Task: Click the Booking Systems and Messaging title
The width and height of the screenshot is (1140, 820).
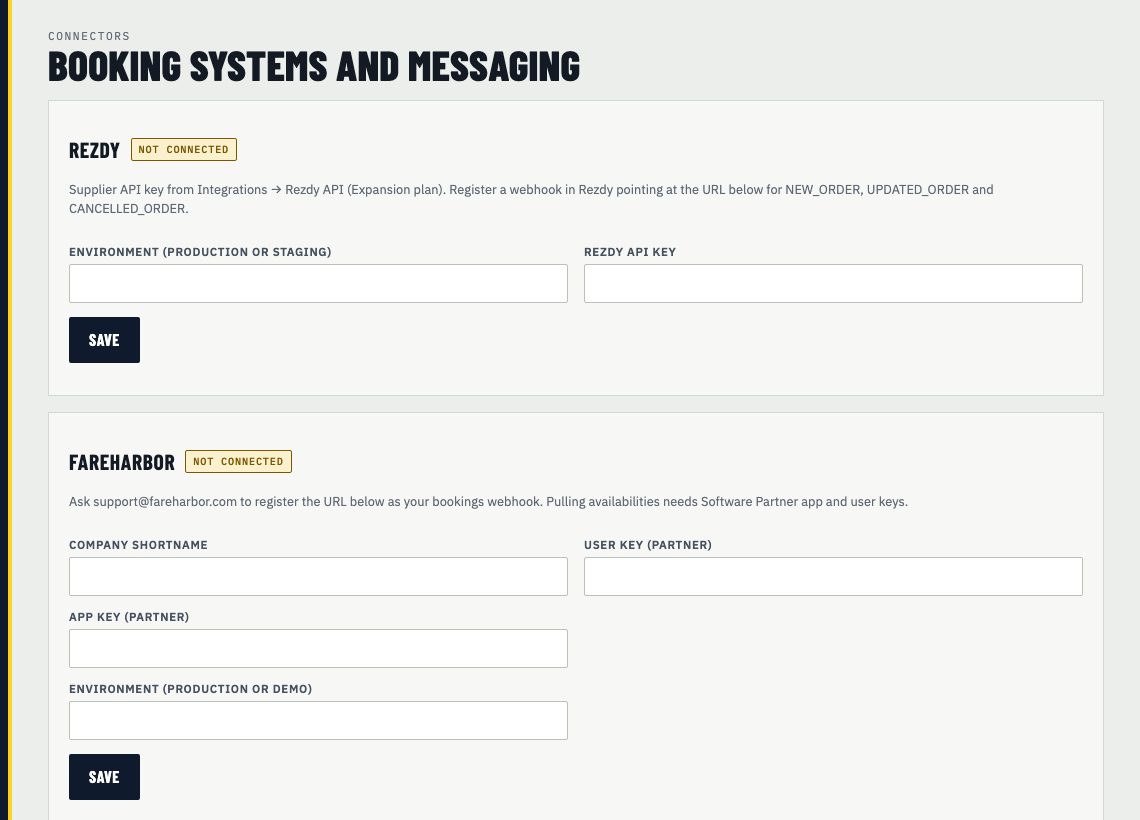Action: click(x=314, y=66)
